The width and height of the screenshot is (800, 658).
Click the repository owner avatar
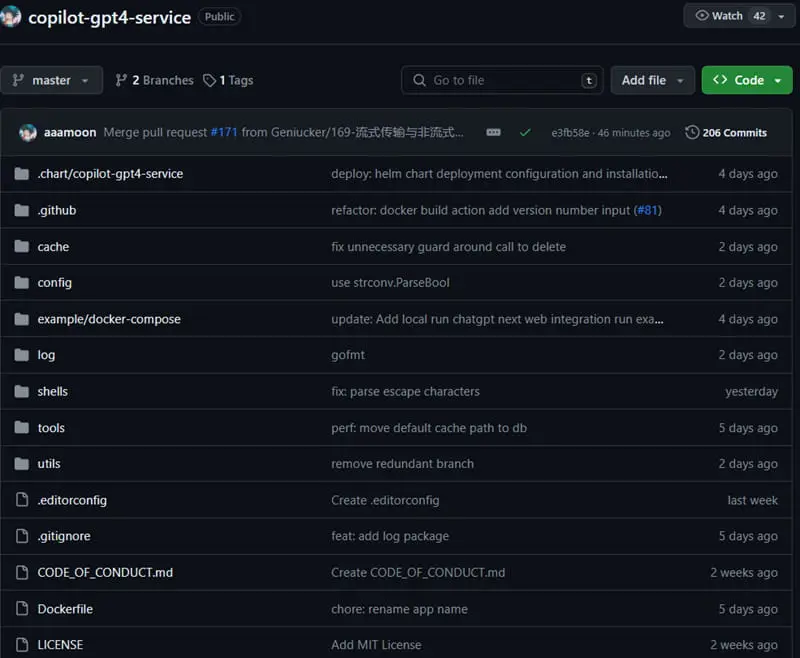pos(11,16)
